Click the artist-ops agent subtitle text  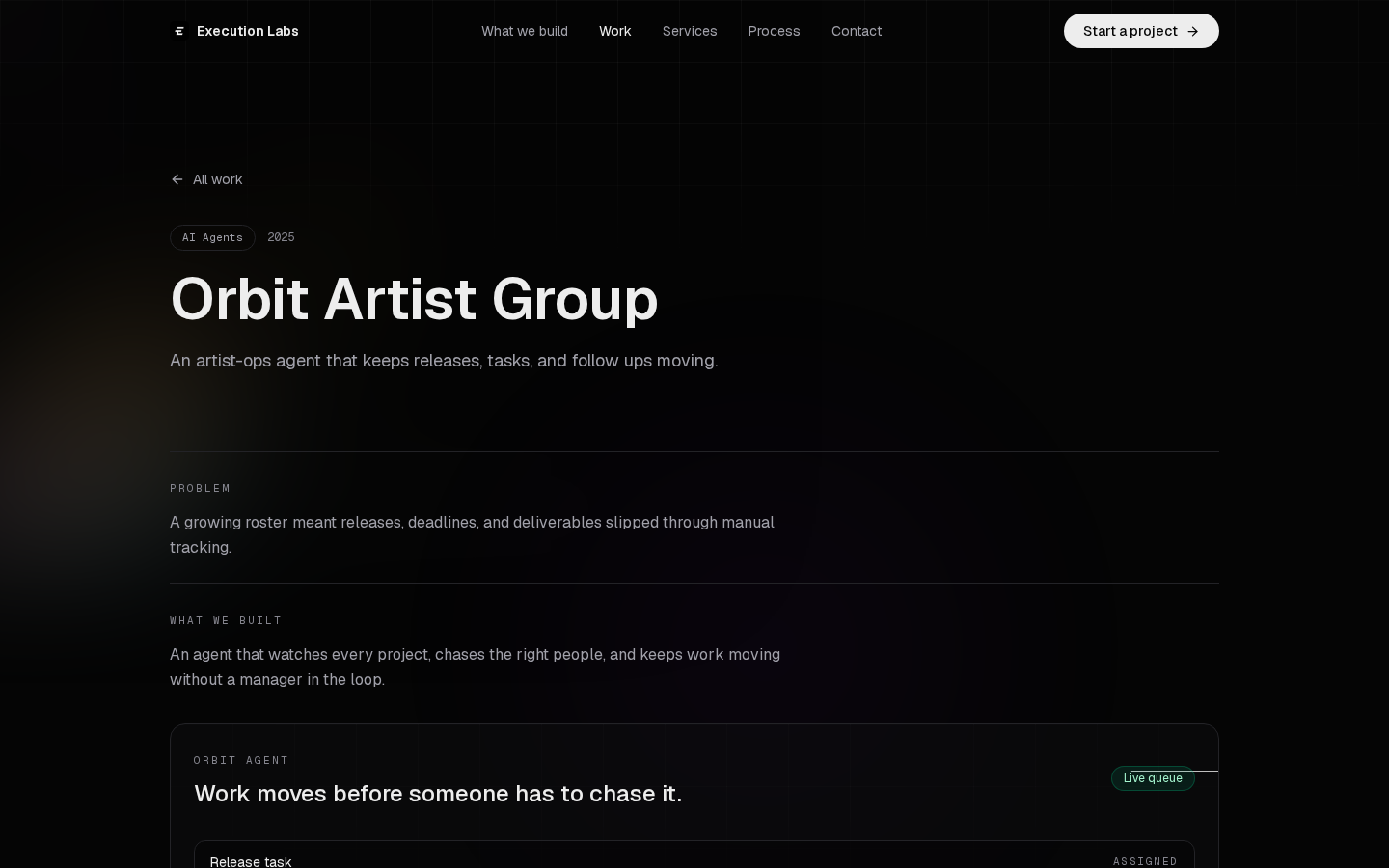444,361
